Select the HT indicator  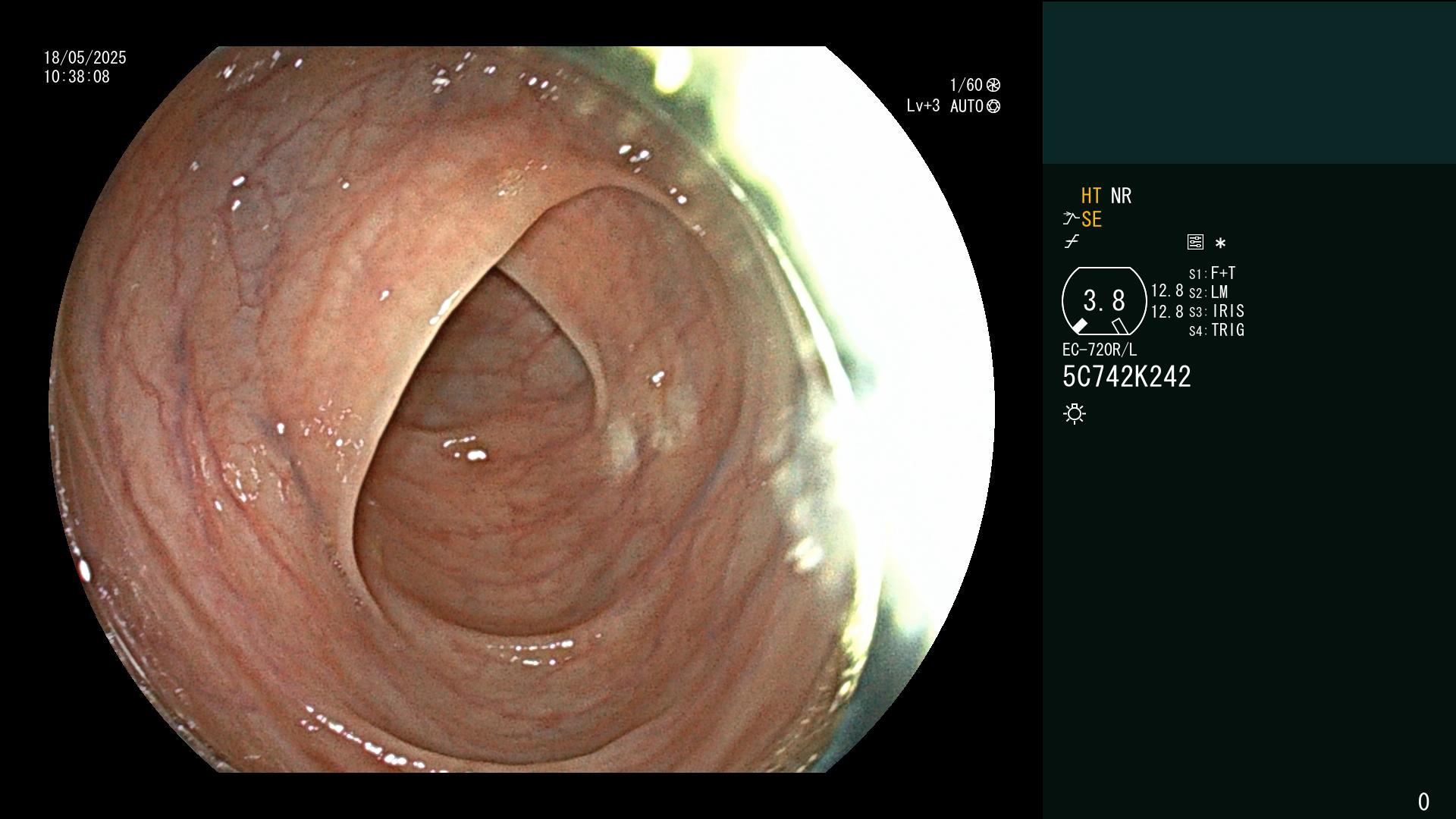(x=1091, y=196)
